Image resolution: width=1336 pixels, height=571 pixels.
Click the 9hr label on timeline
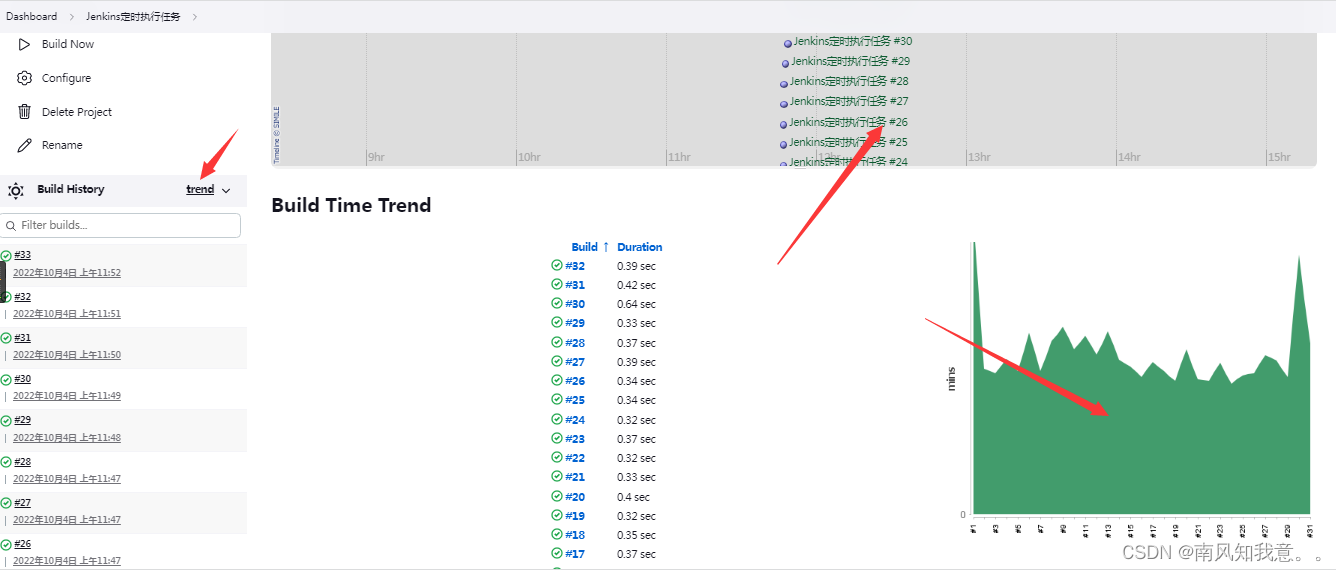click(376, 157)
